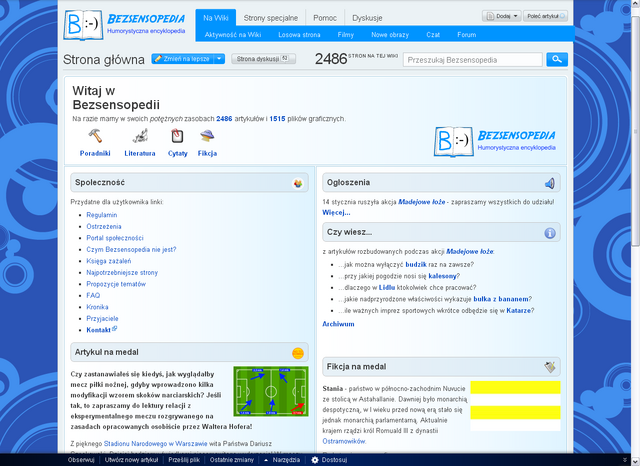Viewport: 640px width, 466px height.
Task: Open Stadionu Narodowego w Warszawie link
Action: click(x=156, y=444)
